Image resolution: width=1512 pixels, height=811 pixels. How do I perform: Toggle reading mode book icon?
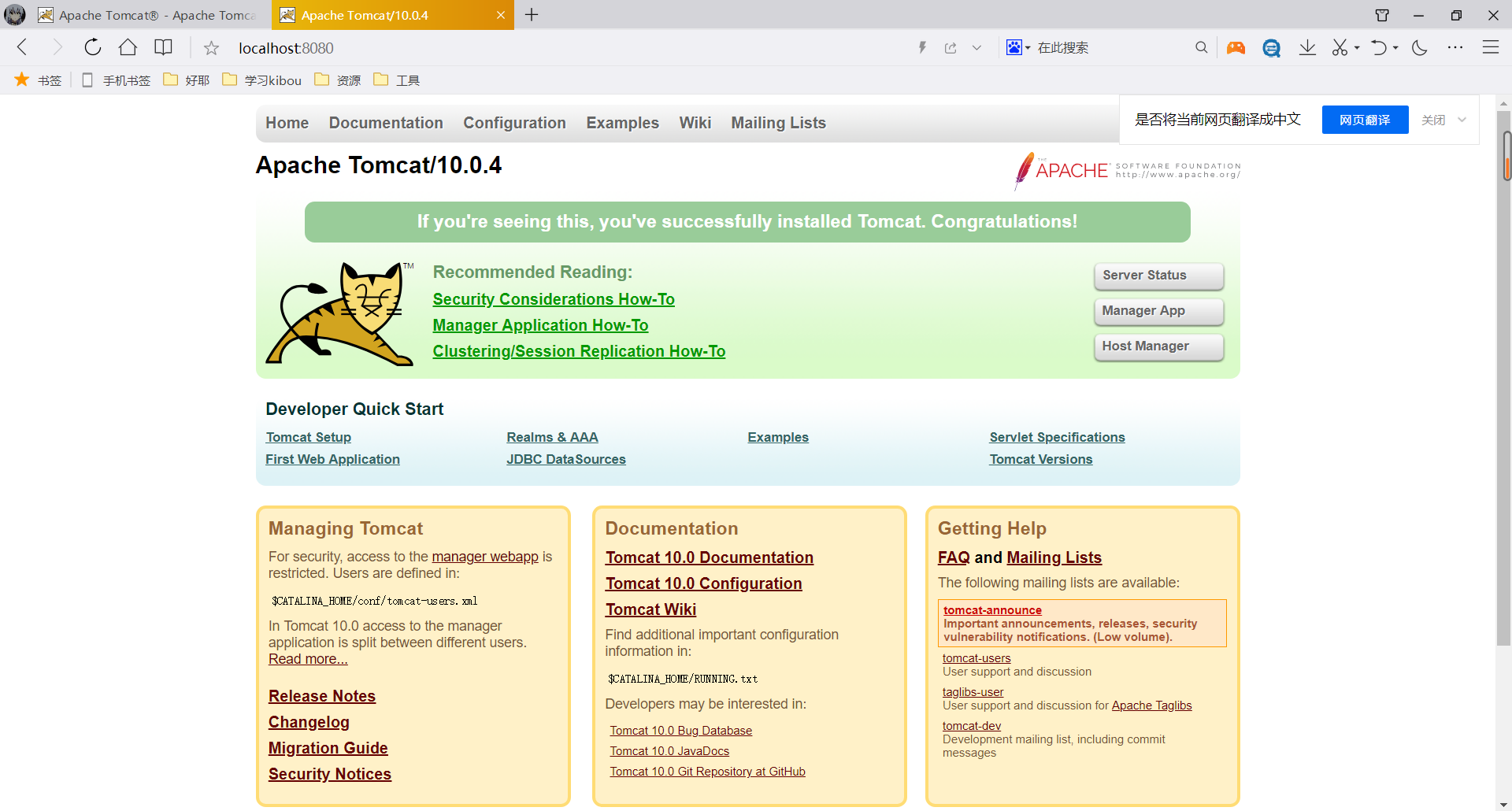[163, 48]
